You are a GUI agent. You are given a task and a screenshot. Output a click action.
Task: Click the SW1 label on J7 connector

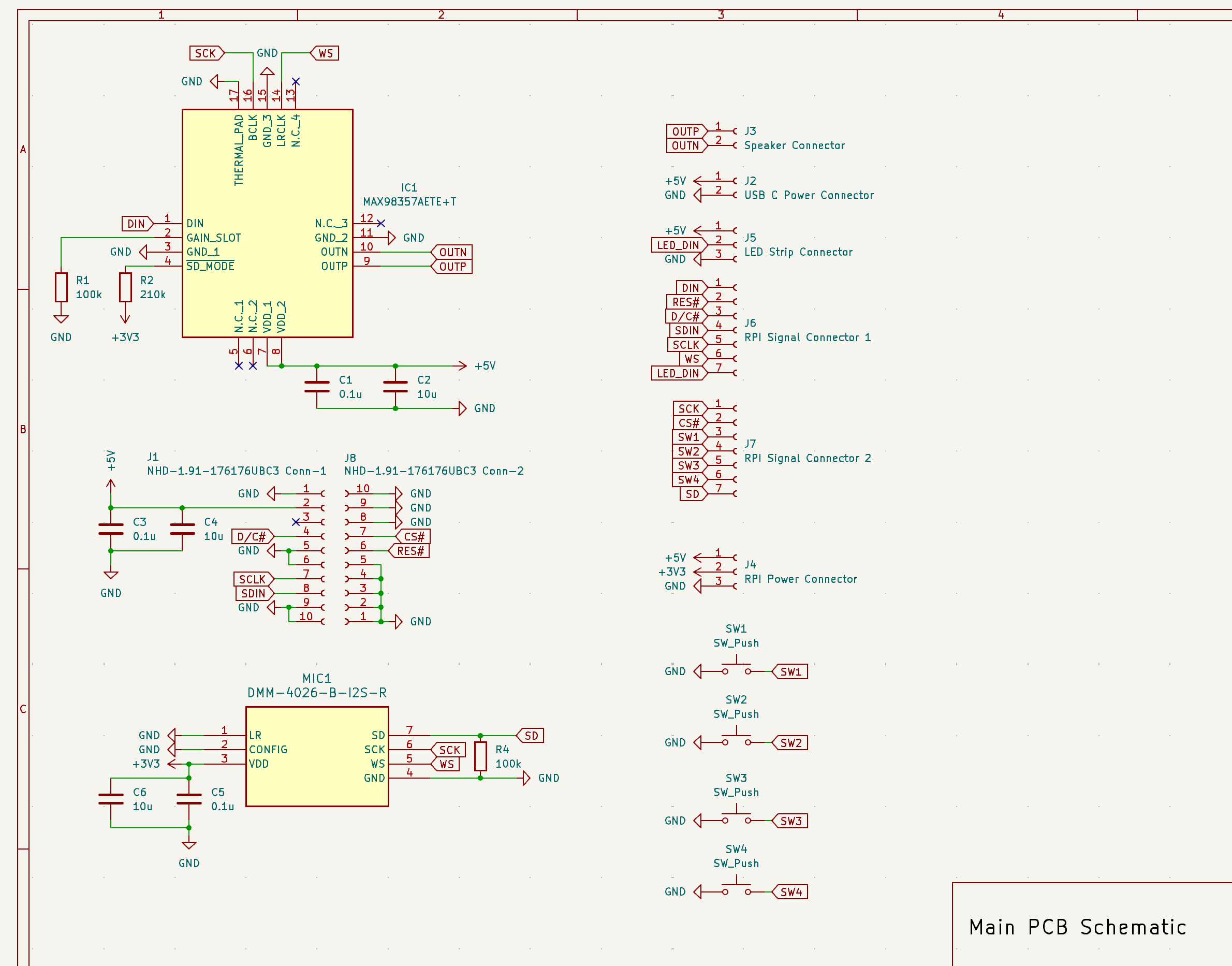tap(690, 436)
